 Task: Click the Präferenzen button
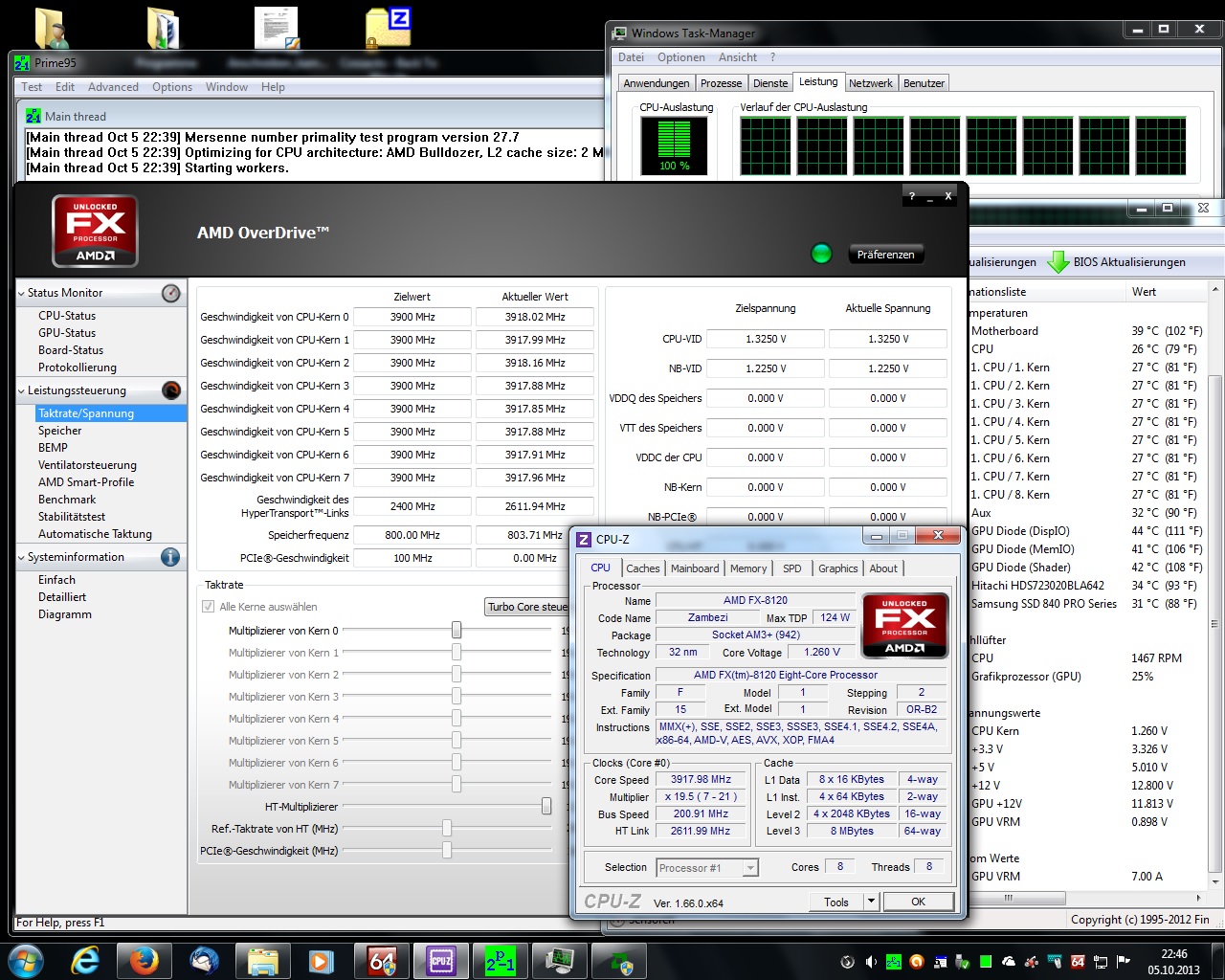pos(886,255)
